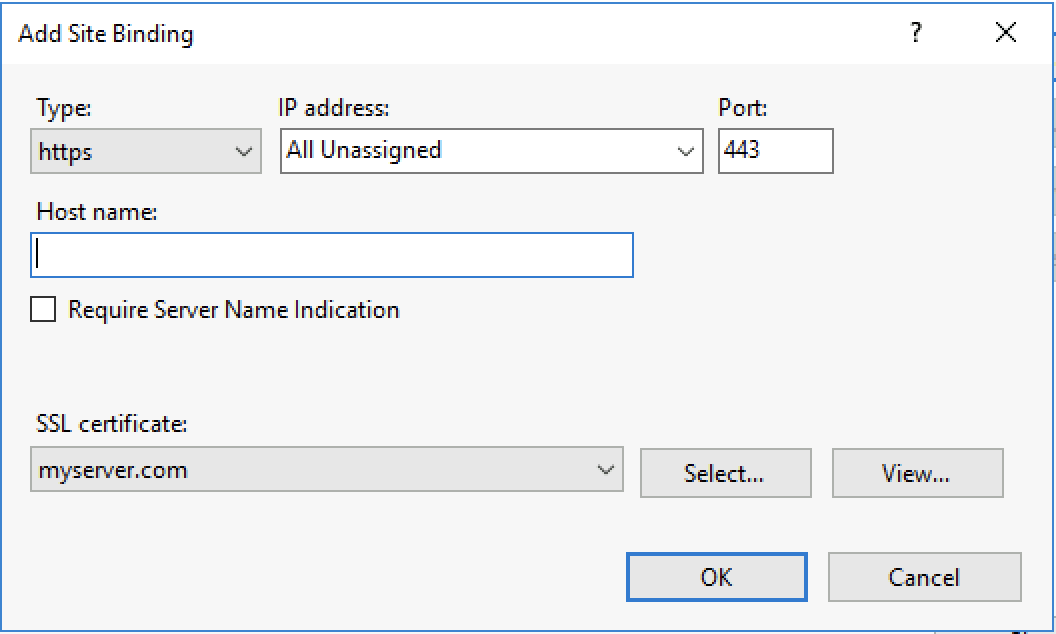
Task: Click the All Unassigned text in IP address
Action: 364,151
